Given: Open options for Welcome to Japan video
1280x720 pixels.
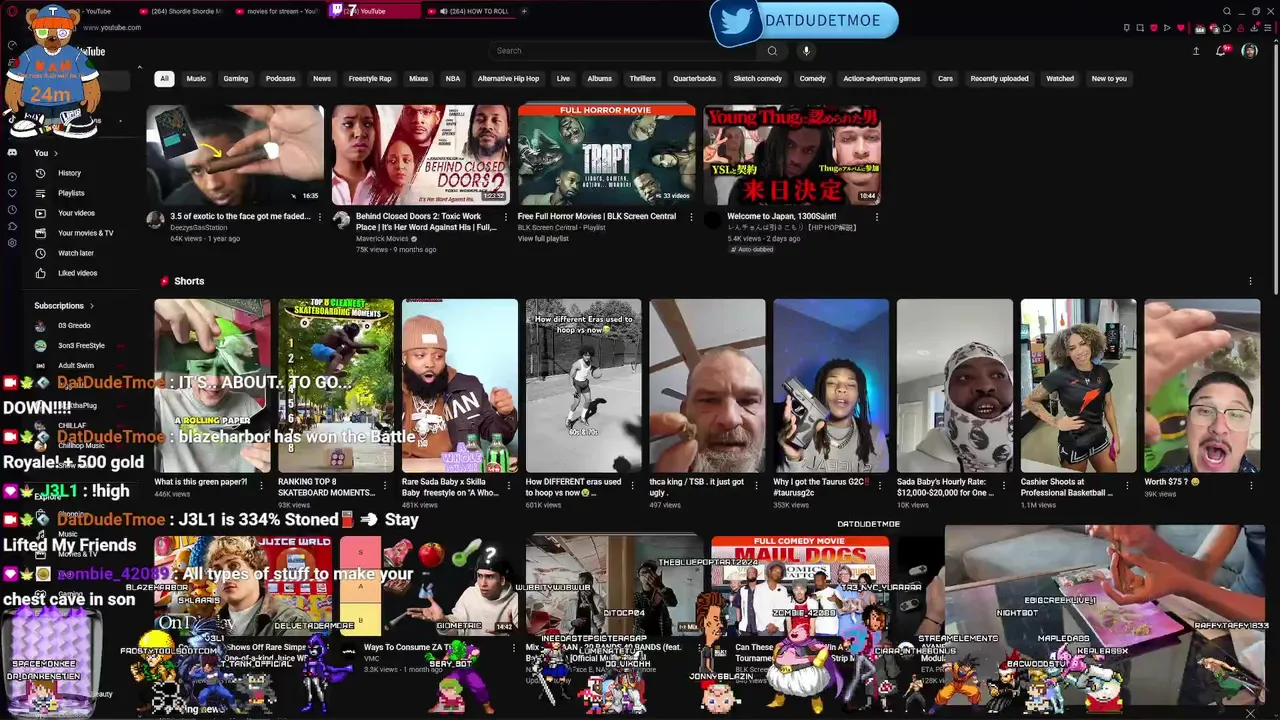Looking at the screenshot, I should click(x=877, y=217).
